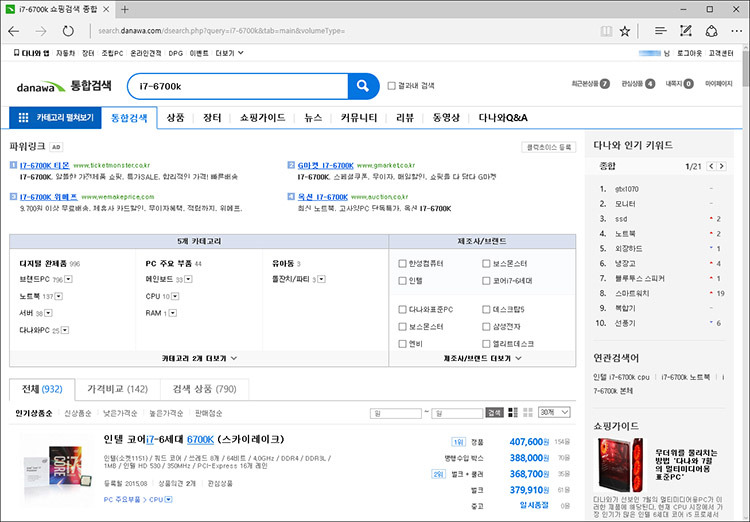Click the danawa logo
The height and width of the screenshot is (522, 750).
pos(41,87)
